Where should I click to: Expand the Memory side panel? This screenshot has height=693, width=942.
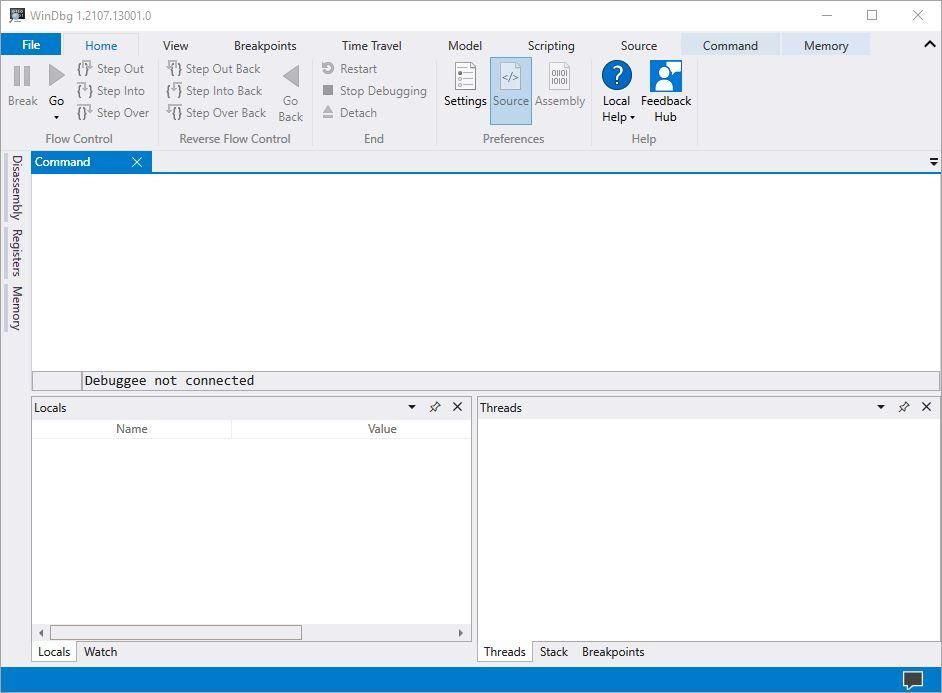click(x=16, y=308)
